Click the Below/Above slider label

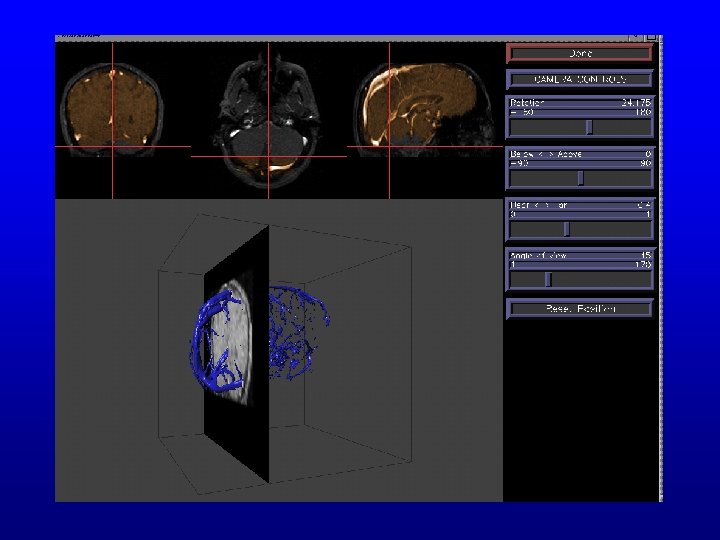tap(546, 154)
